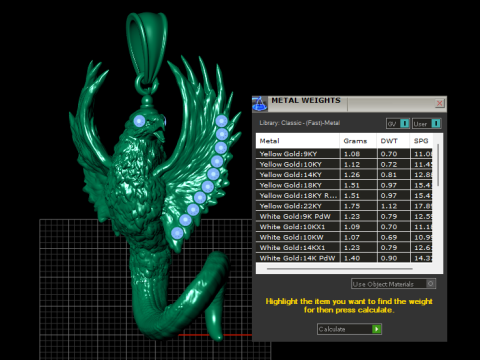Toggle the GV switch
Screen dimensions: 480x360
pyautogui.click(x=398, y=124)
